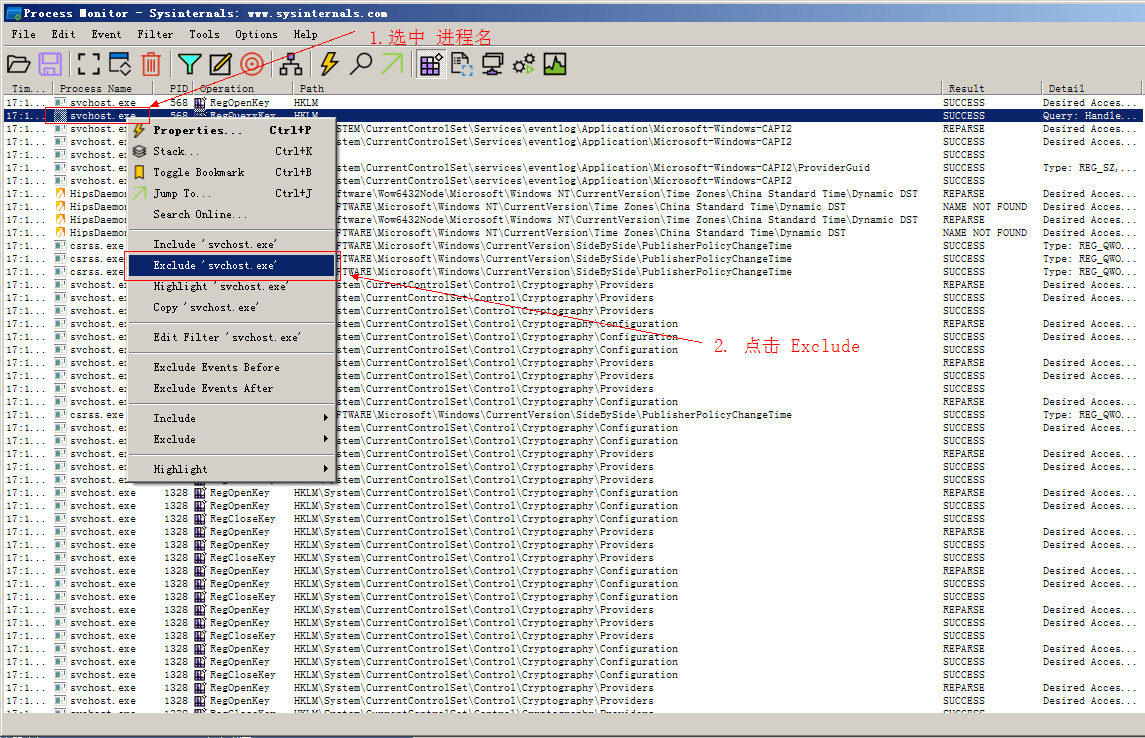Toggle Show File System Activity button
Viewport: 1145px width, 738px height.
(x=462, y=64)
